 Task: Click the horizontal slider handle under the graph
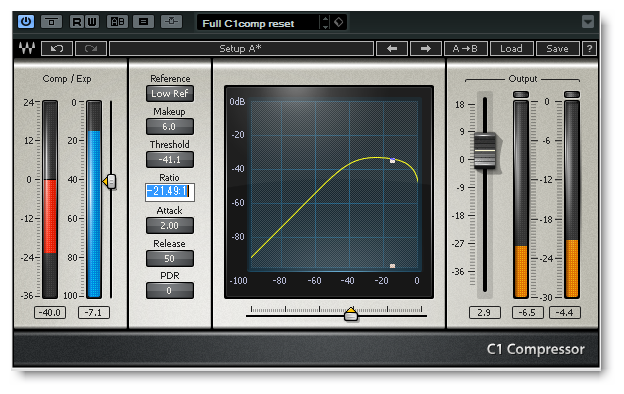point(351,314)
